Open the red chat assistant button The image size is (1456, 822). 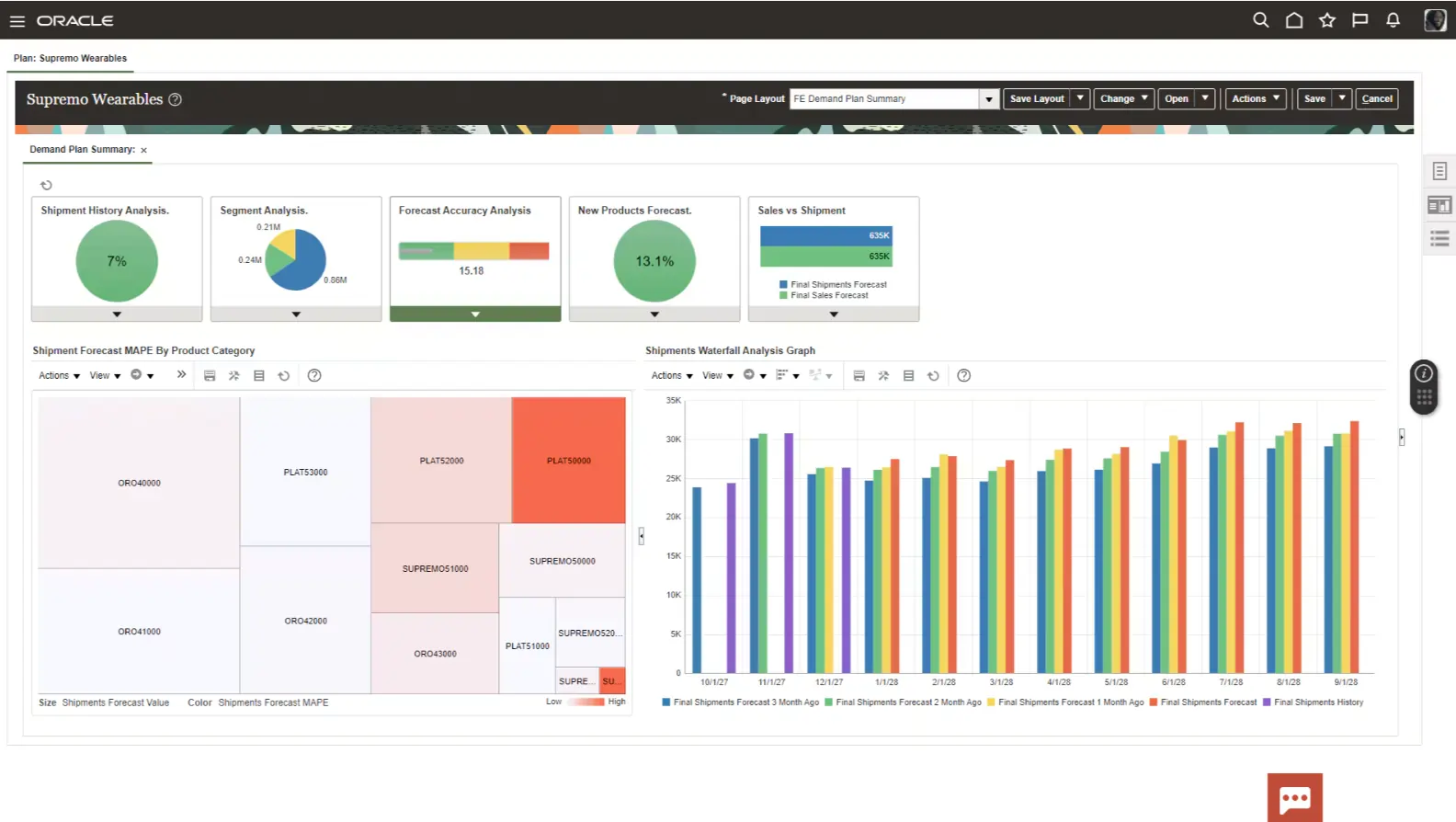pyautogui.click(x=1294, y=797)
